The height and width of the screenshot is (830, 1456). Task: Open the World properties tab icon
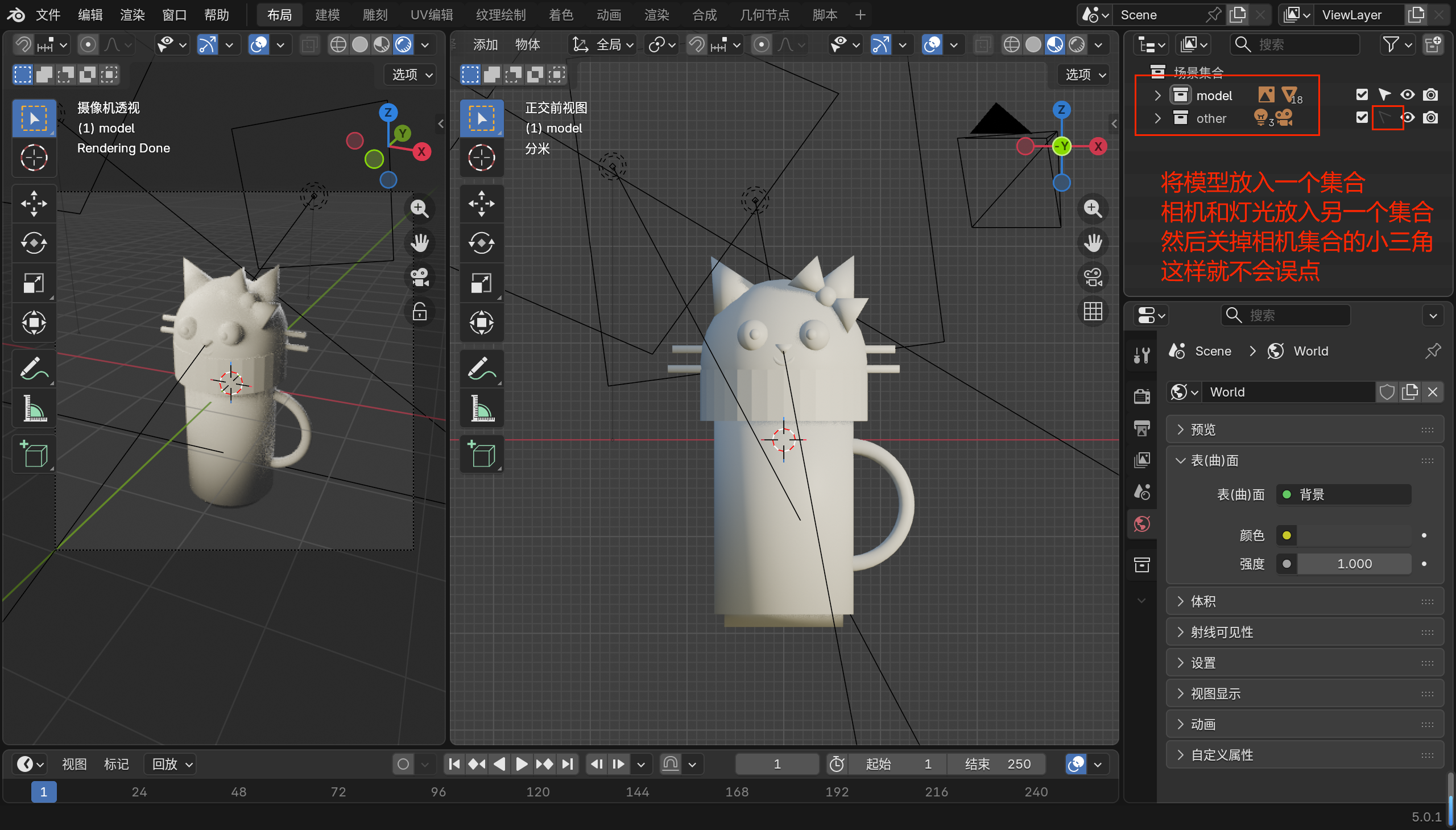[x=1142, y=524]
